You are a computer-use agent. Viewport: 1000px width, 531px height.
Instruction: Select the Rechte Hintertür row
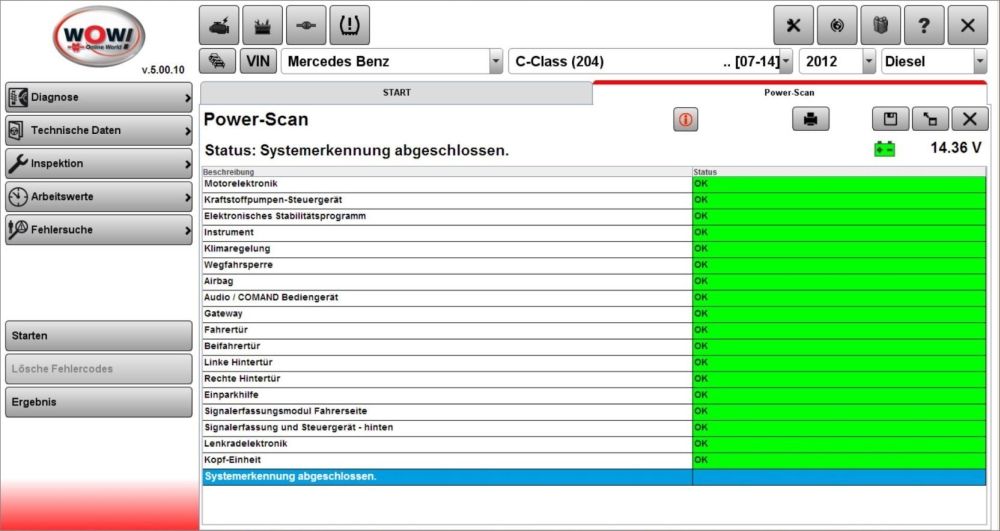point(594,379)
